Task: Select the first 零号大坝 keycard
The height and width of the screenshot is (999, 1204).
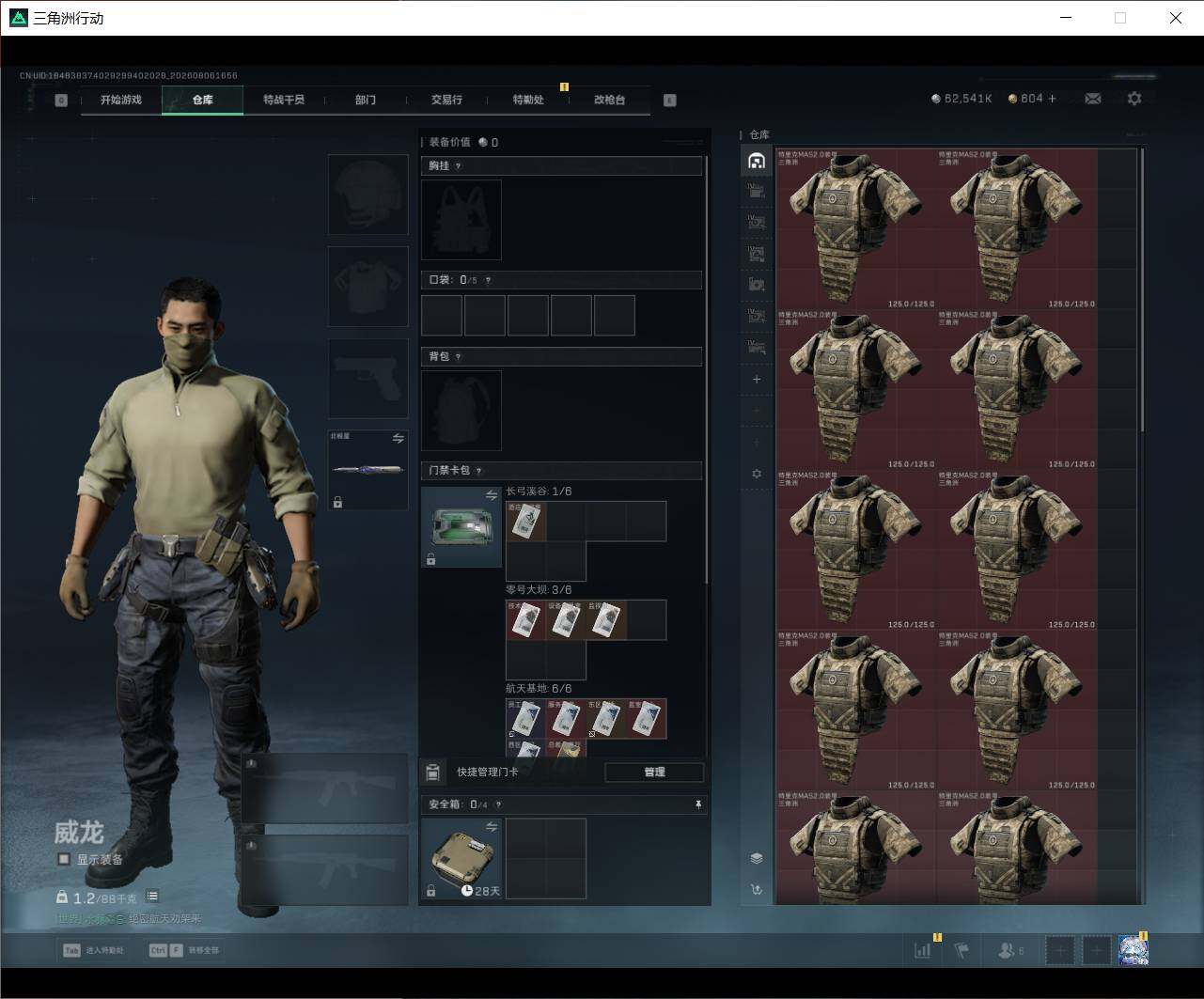Action: coord(526,620)
